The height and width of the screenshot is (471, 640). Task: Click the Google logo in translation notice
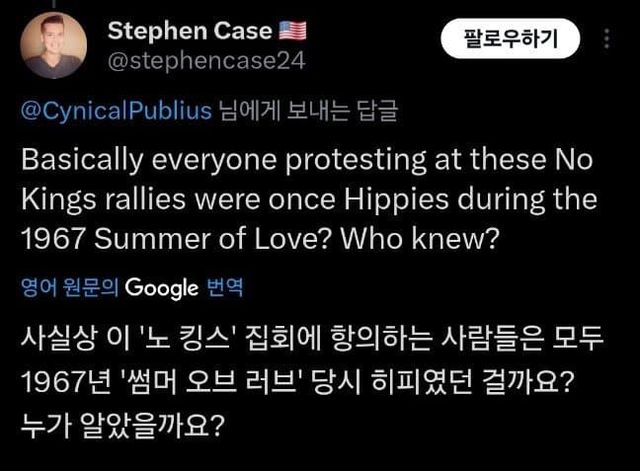[161, 288]
